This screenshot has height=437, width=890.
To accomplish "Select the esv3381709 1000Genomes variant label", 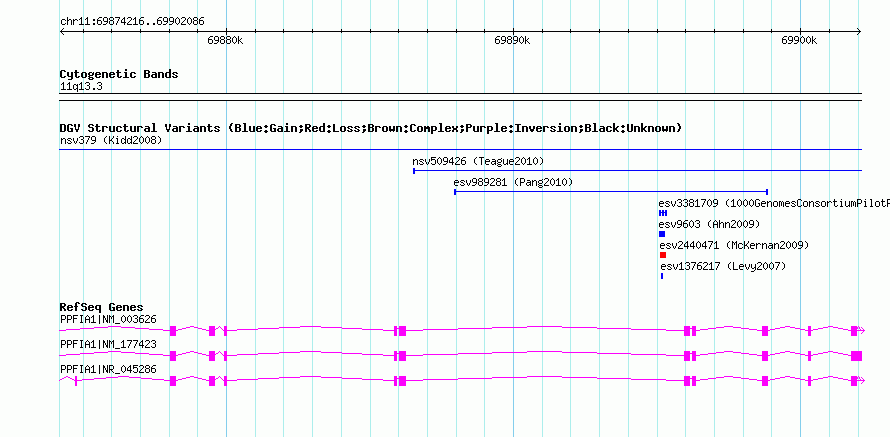I will (x=774, y=203).
